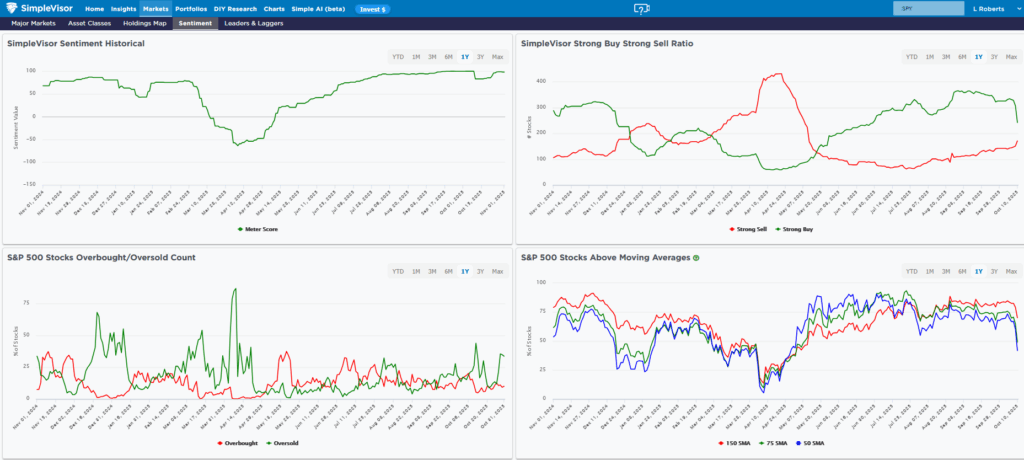1024x460 pixels.
Task: Click the Invest $ pill button
Action: click(372, 9)
